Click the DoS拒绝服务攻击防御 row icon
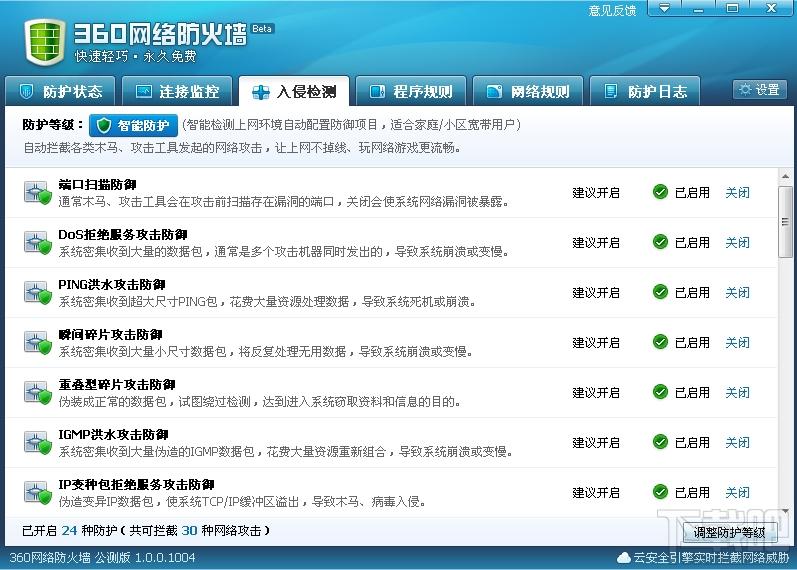This screenshot has width=797, height=570. click(38, 242)
